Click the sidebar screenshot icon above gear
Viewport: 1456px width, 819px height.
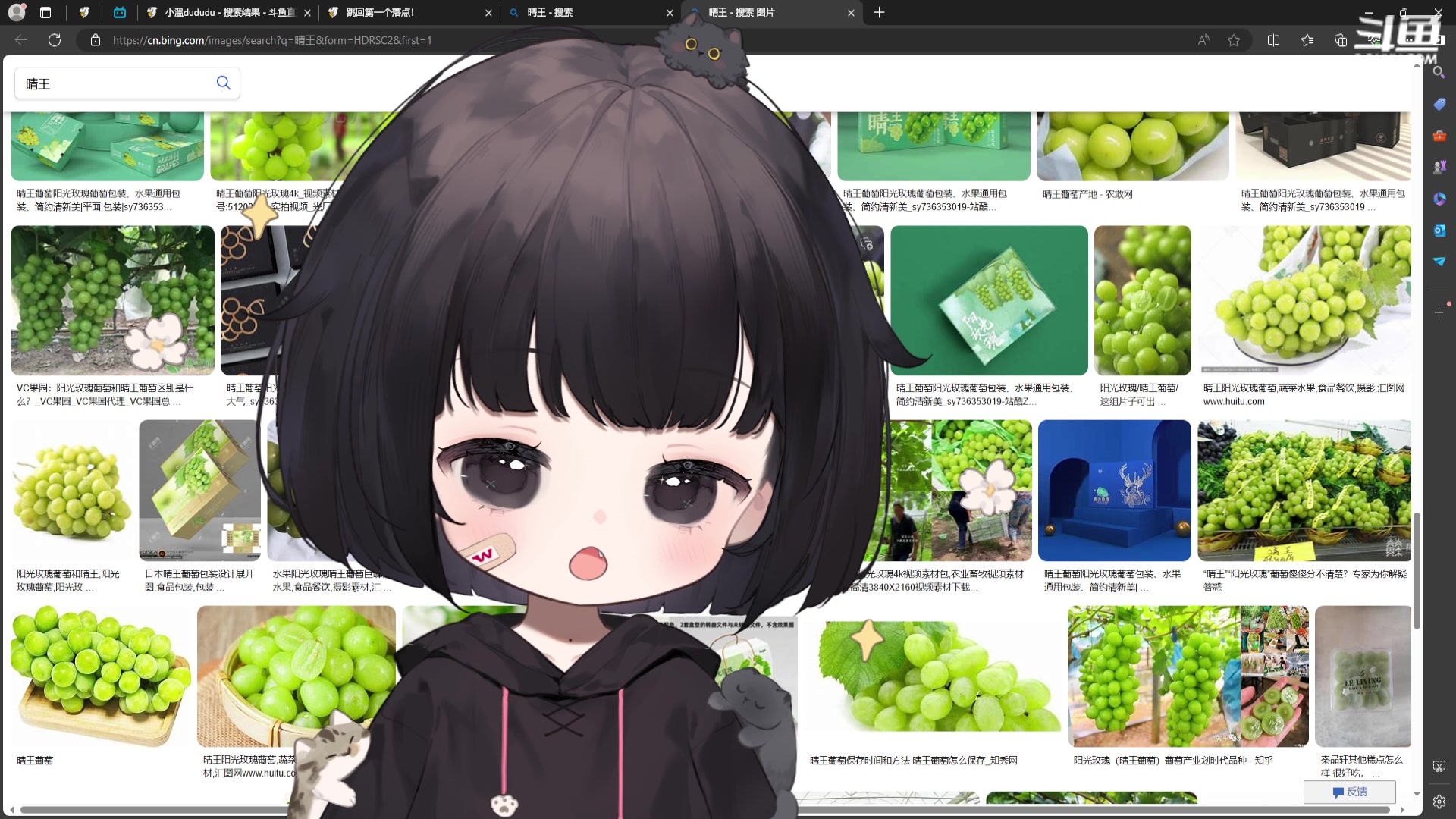tap(1439, 767)
